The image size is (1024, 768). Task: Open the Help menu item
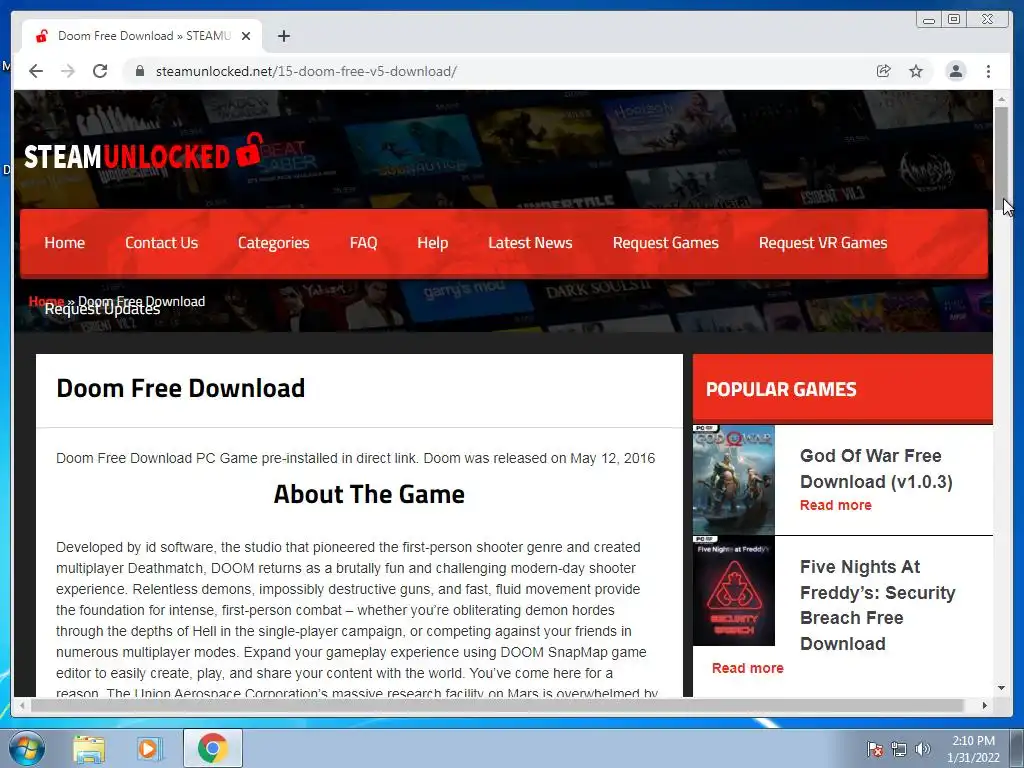432,243
